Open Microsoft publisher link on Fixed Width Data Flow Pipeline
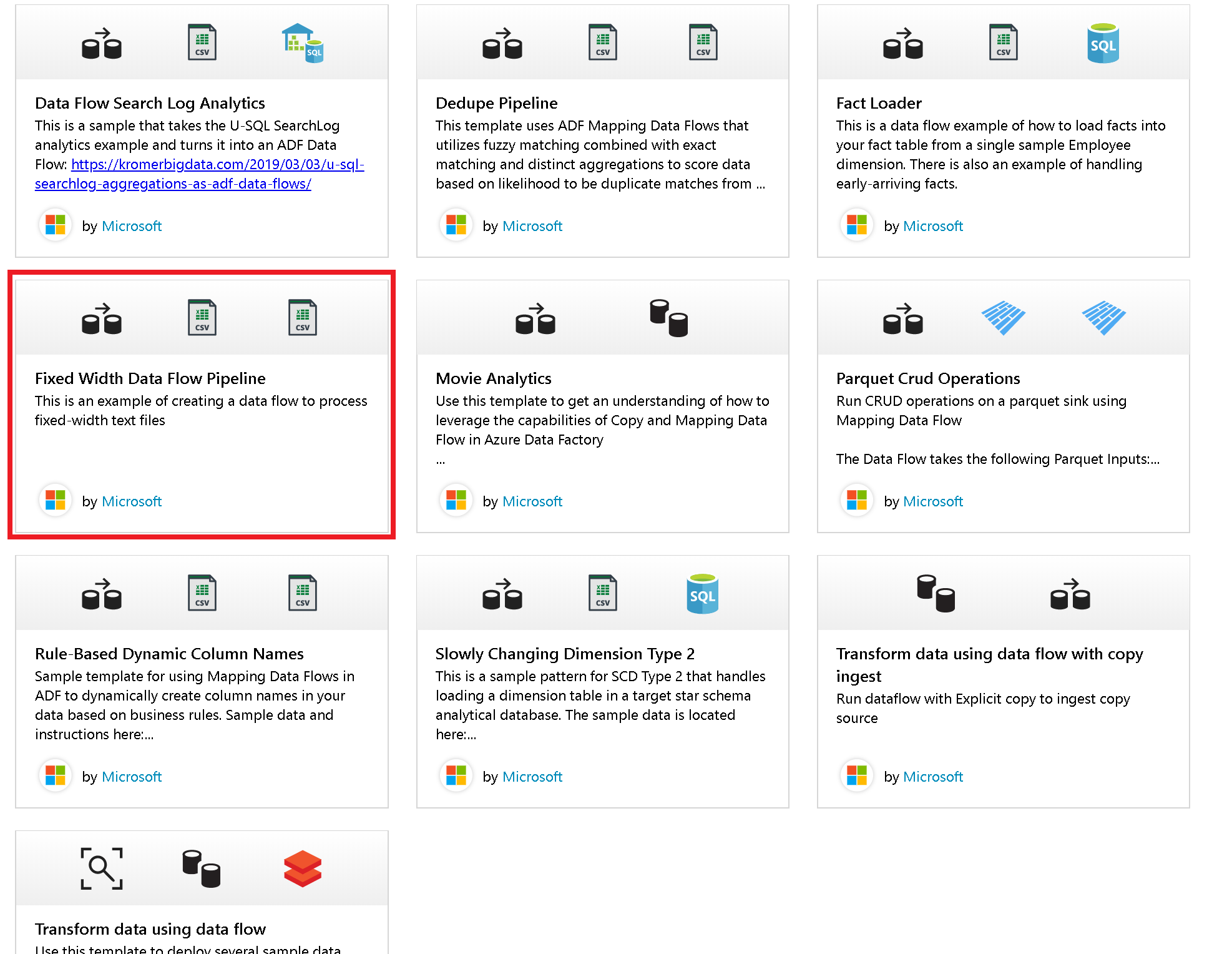Viewport: 1232px width, 954px height. (x=132, y=501)
